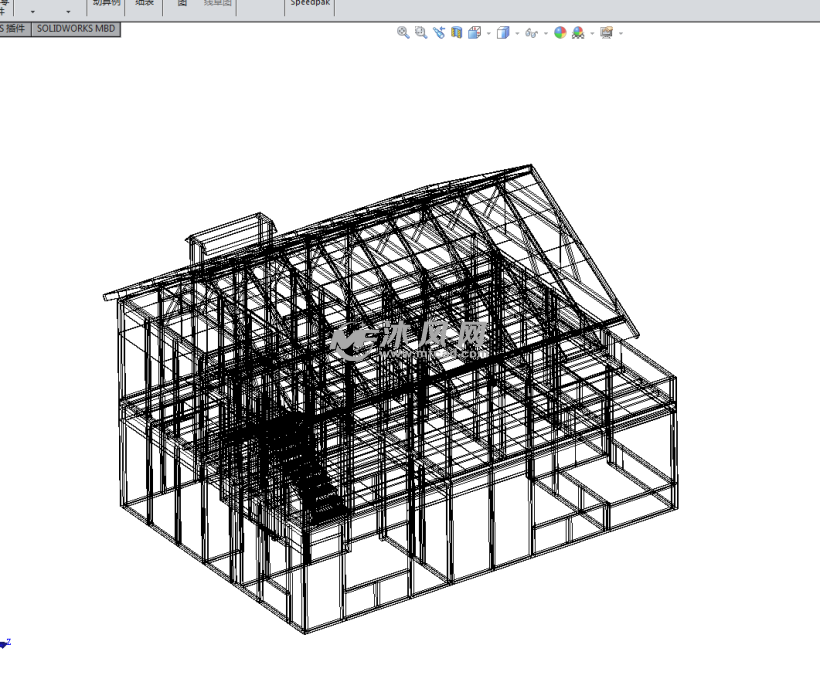Expand the Apply Scene dropdown arrow
Viewport: 820px width, 682px height.
pyautogui.click(x=591, y=33)
